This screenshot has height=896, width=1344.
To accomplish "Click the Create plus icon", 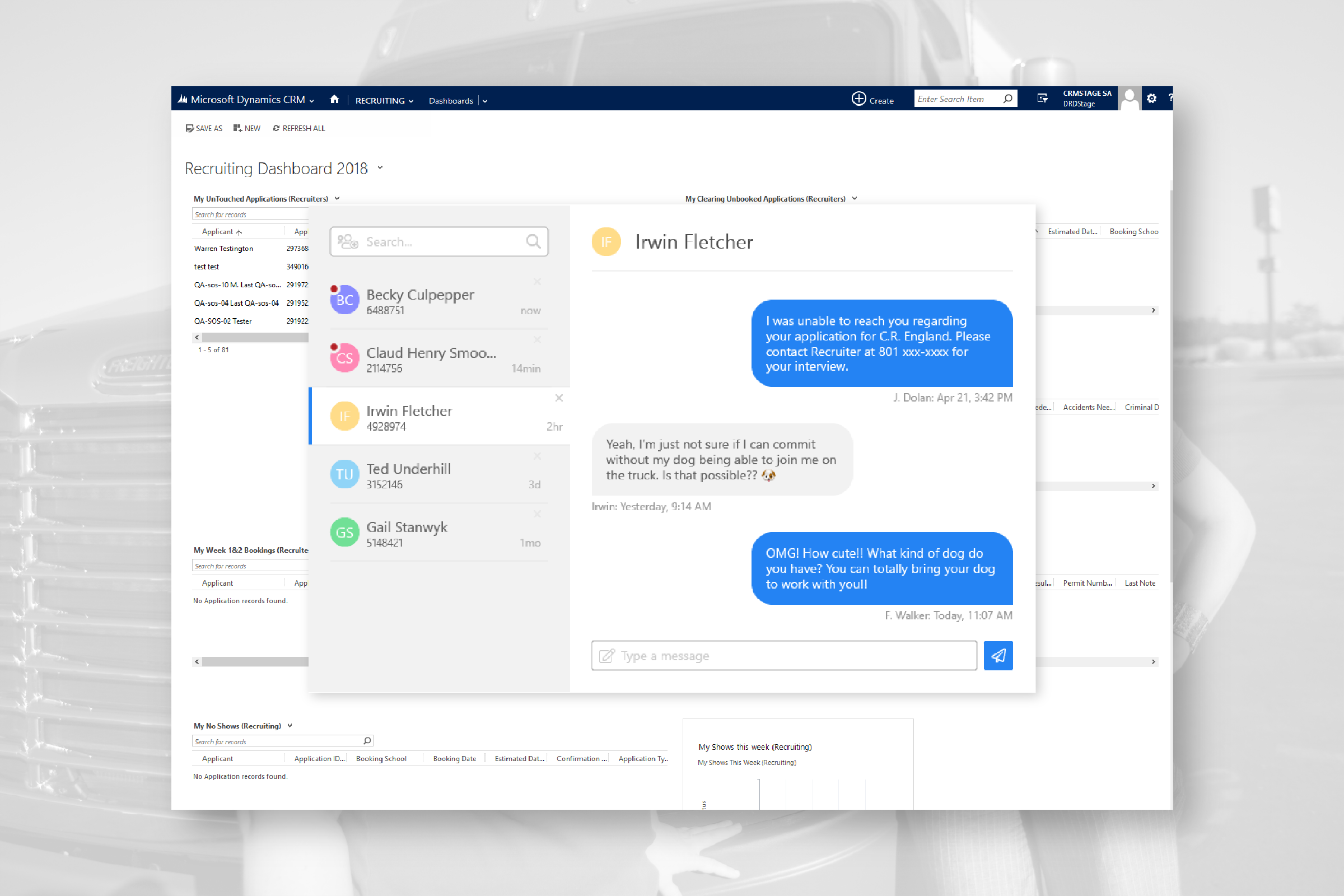I will pos(858,99).
